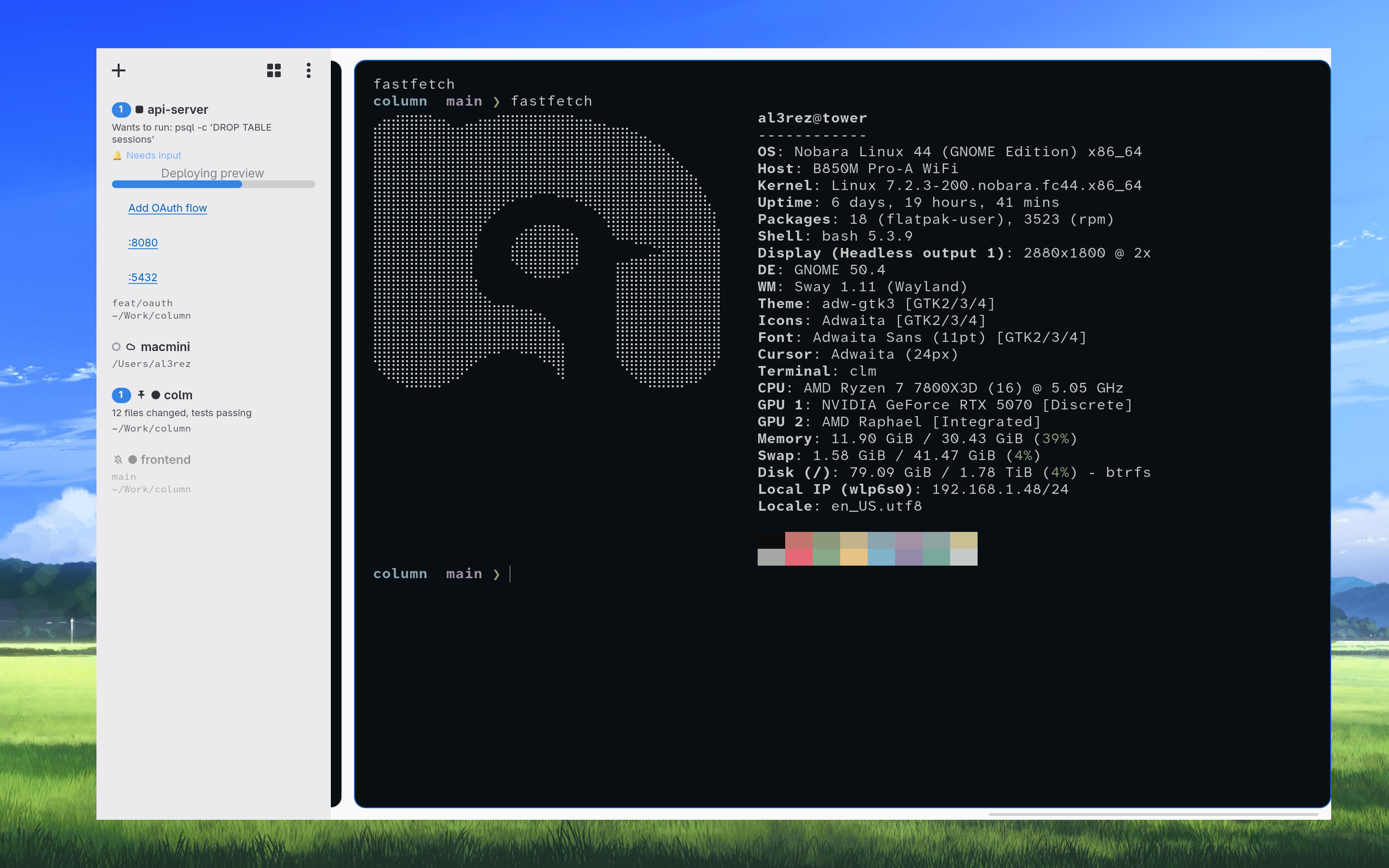The height and width of the screenshot is (868, 1389).
Task: Open the :5432 port link
Action: [143, 277]
